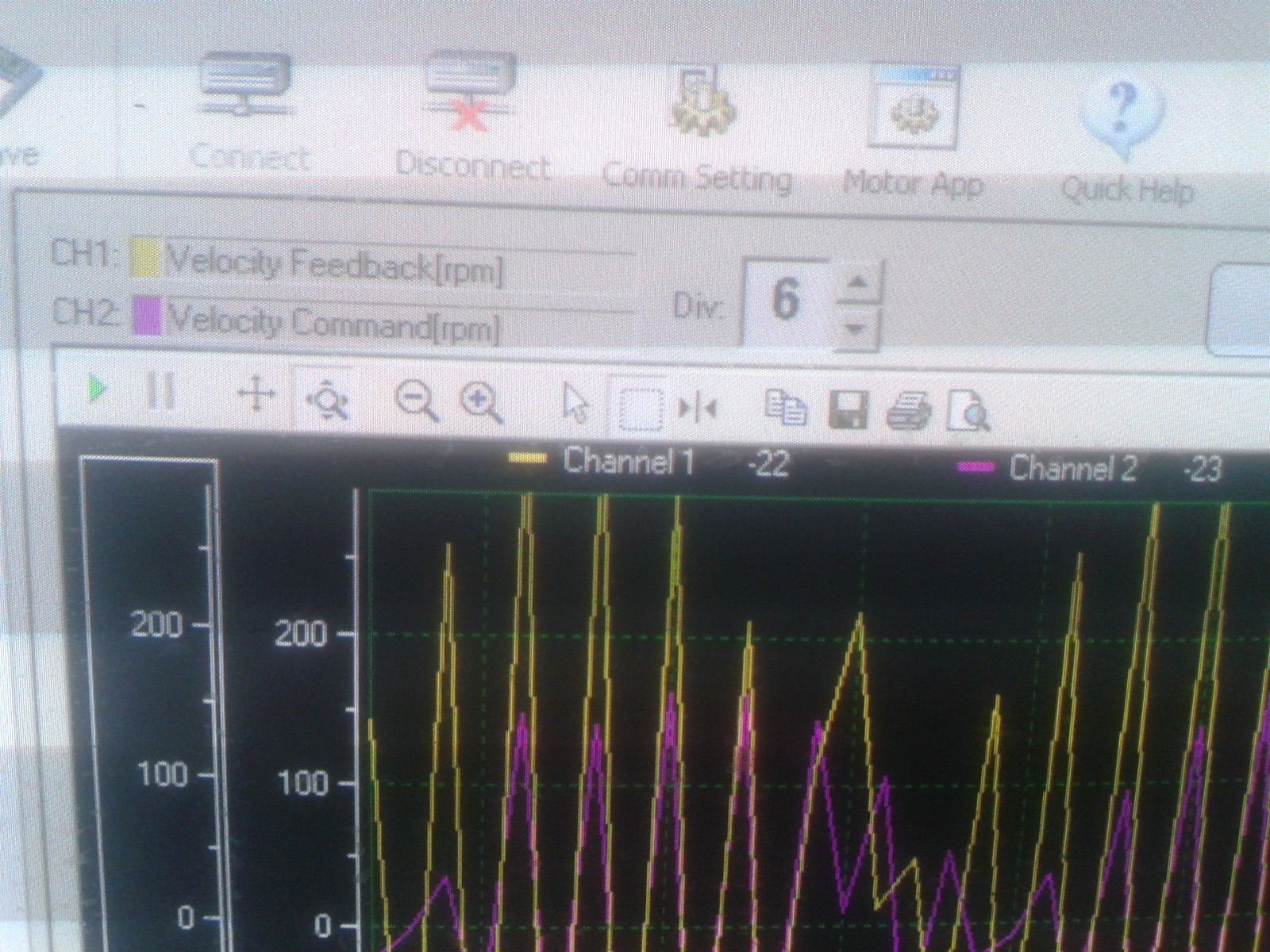Click the Channel 2 value -23

coord(1202,470)
